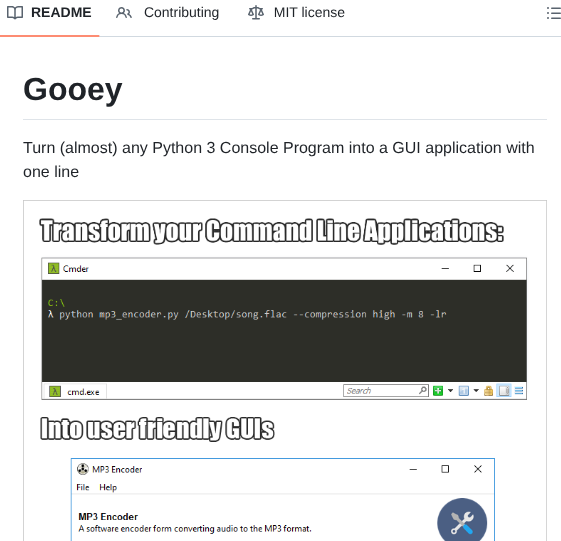Screen dimensions: 561x541
Task: Expand dropdown arrow beside green plus icon
Action: click(450, 391)
